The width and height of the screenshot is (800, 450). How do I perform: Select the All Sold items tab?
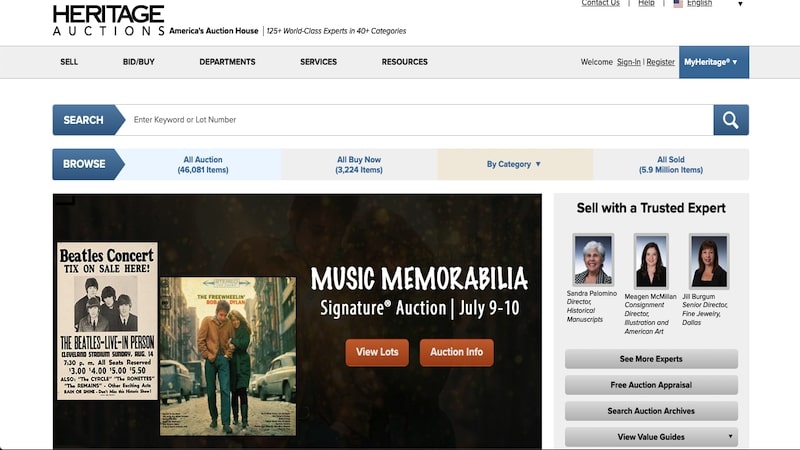coord(671,164)
